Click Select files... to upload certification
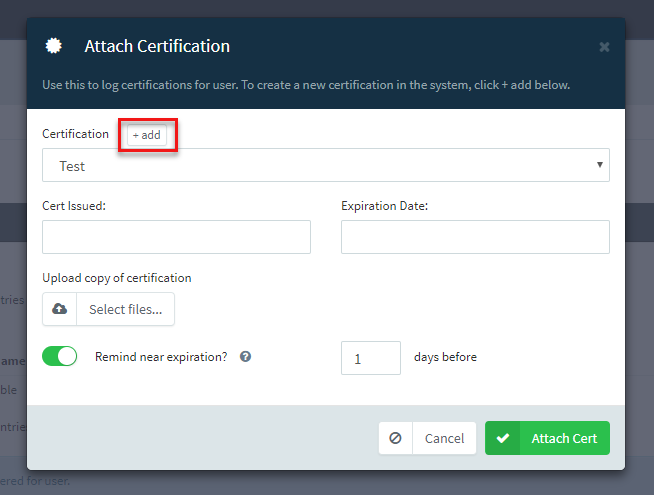Viewport: 654px width, 495px height. (x=126, y=309)
